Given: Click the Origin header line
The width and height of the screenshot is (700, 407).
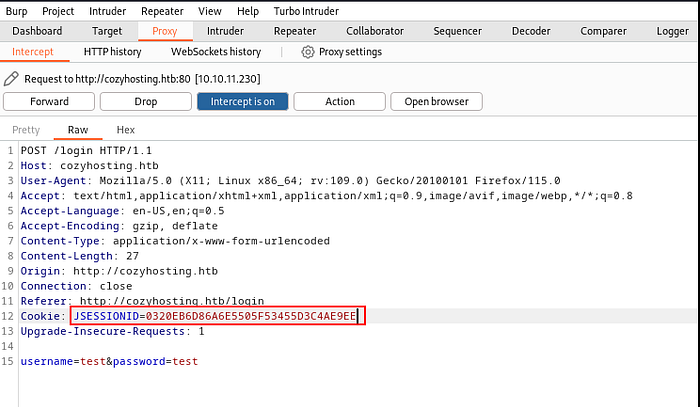Looking at the screenshot, I should click(119, 271).
